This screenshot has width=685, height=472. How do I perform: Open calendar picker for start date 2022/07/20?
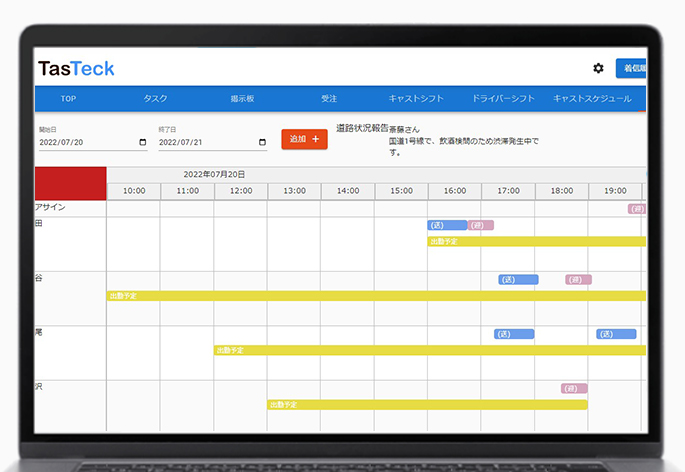click(142, 142)
